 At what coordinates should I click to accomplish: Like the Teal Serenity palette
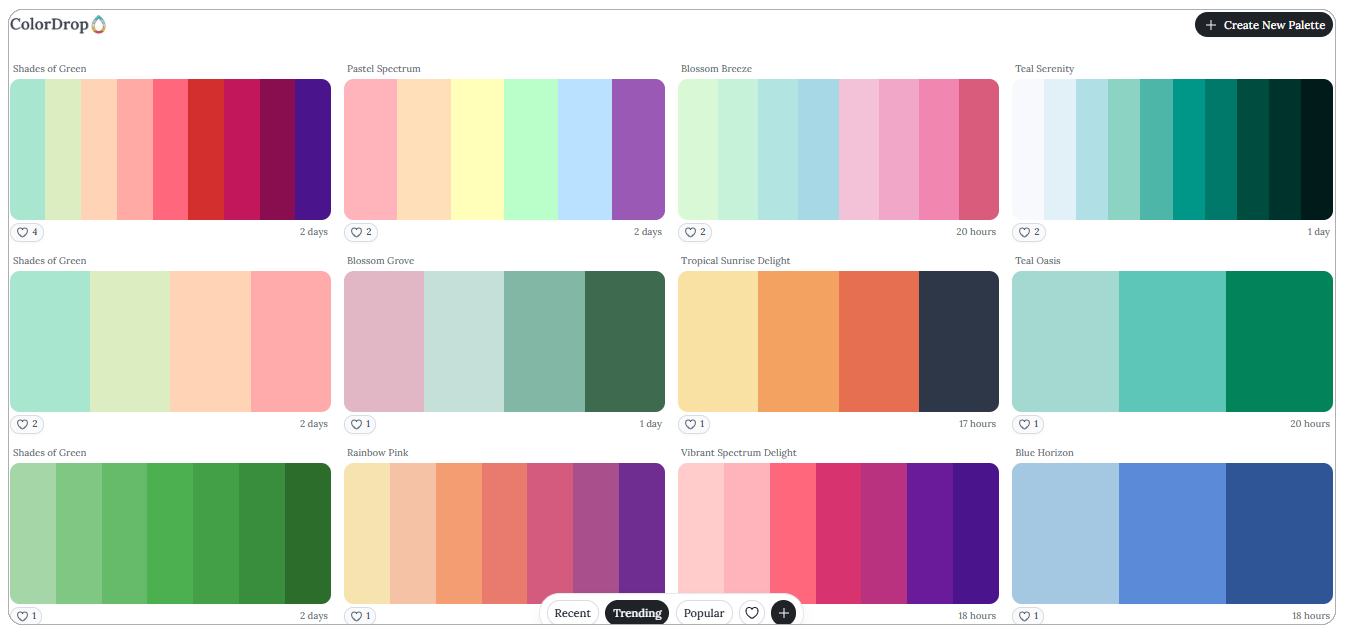point(1028,232)
